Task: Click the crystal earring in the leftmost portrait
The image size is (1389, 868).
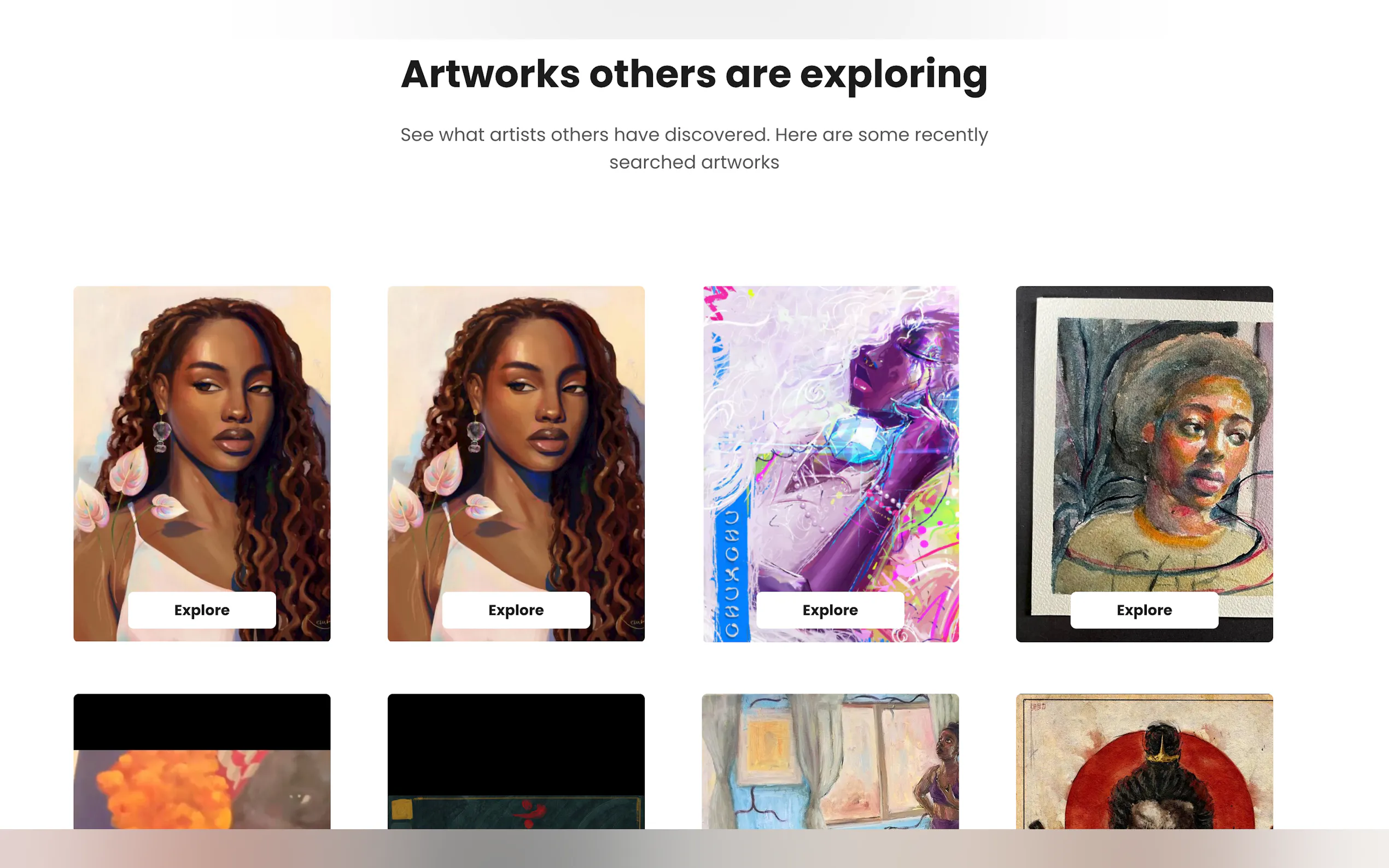Action: 161,433
